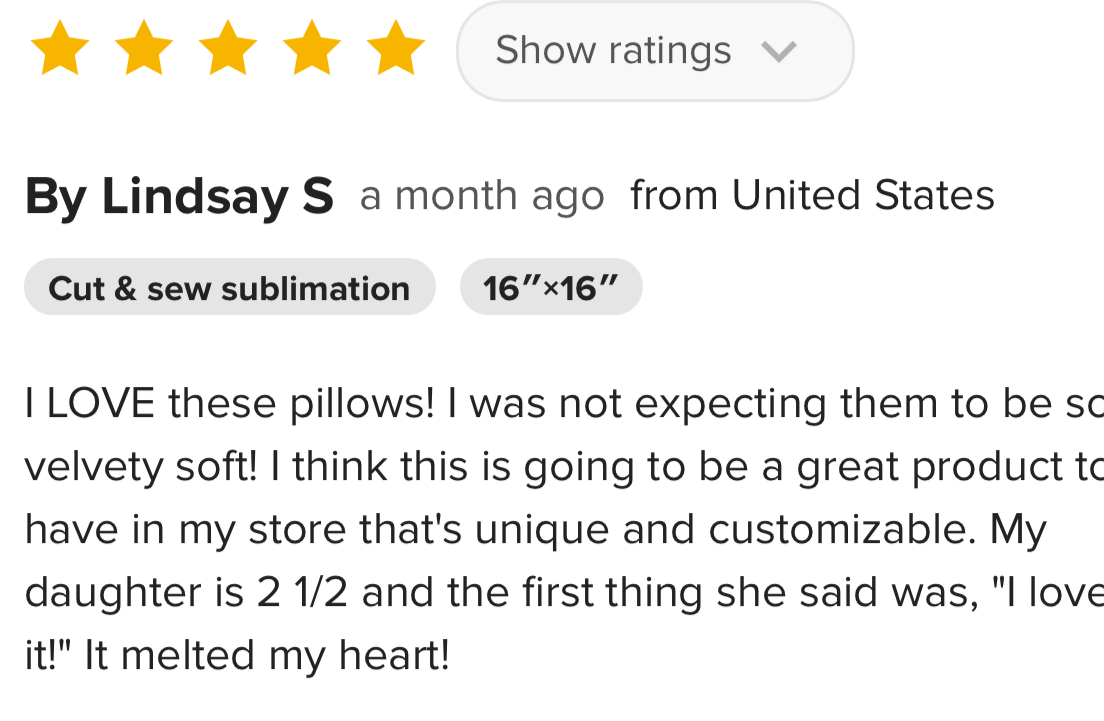Click the second gold rating star
This screenshot has height=721, width=1104.
tap(145, 49)
